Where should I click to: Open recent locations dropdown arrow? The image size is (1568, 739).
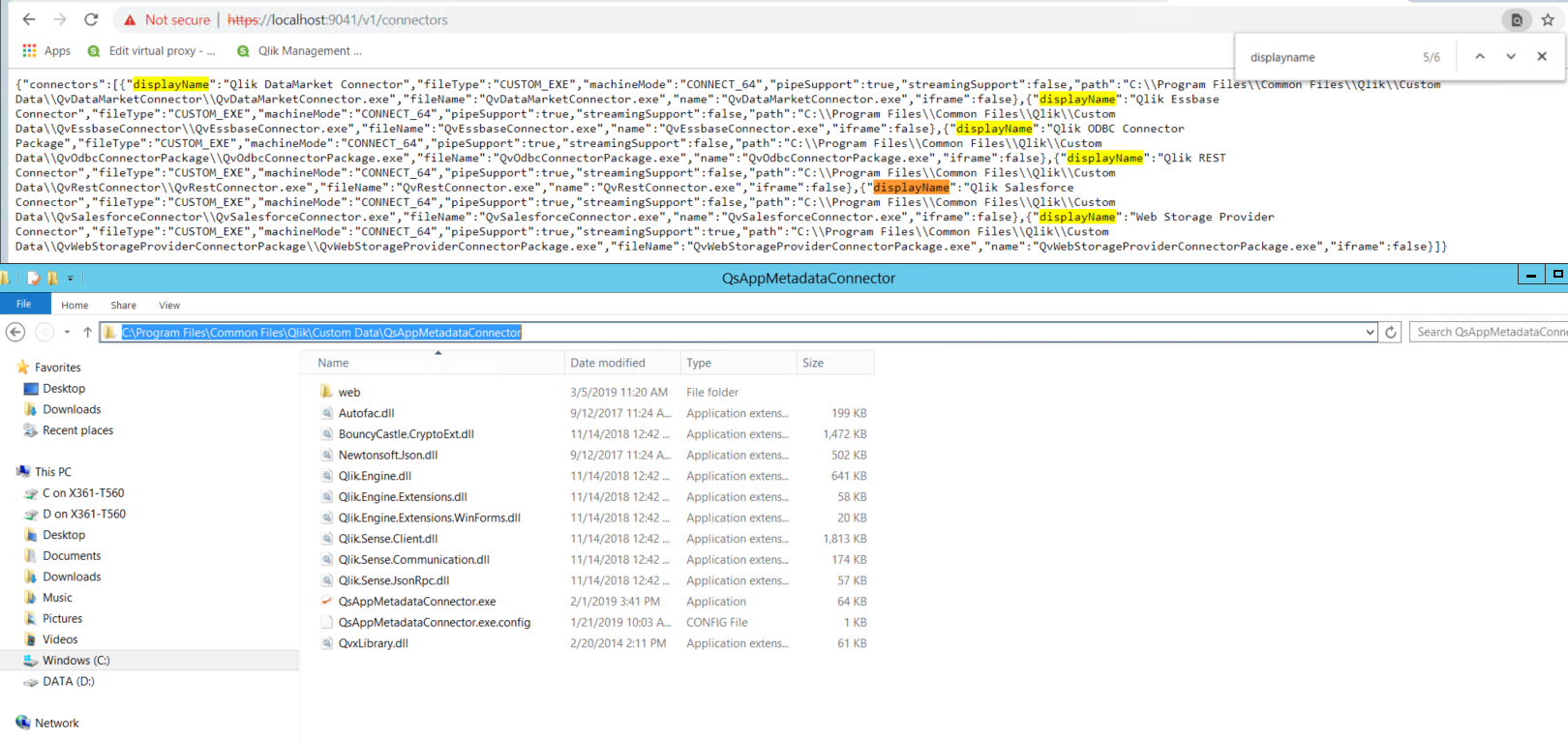(67, 332)
